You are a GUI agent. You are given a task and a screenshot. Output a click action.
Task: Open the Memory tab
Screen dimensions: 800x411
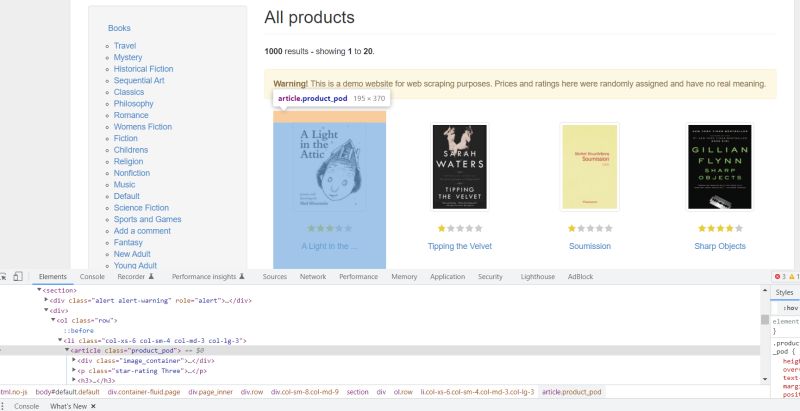pos(404,276)
